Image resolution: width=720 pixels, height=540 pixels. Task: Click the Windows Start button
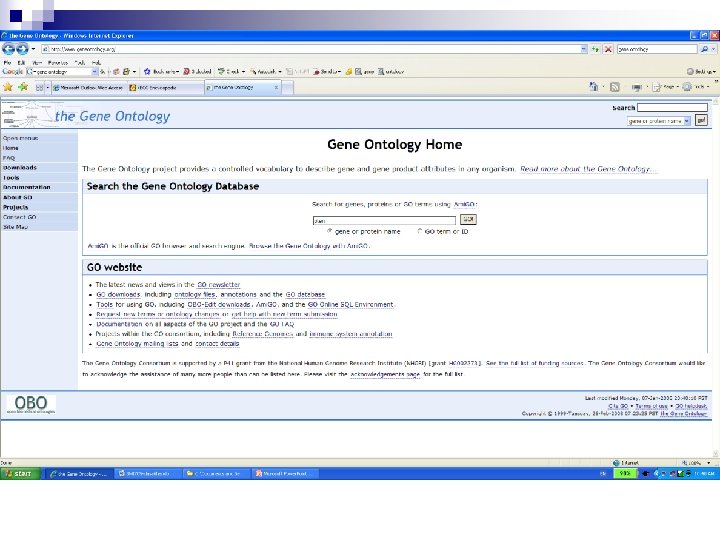click(20, 473)
